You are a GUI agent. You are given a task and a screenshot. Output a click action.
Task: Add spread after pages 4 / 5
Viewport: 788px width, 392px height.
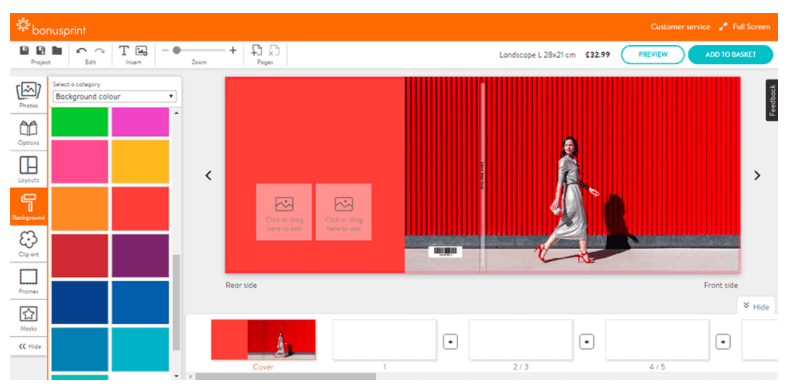[x=723, y=342]
